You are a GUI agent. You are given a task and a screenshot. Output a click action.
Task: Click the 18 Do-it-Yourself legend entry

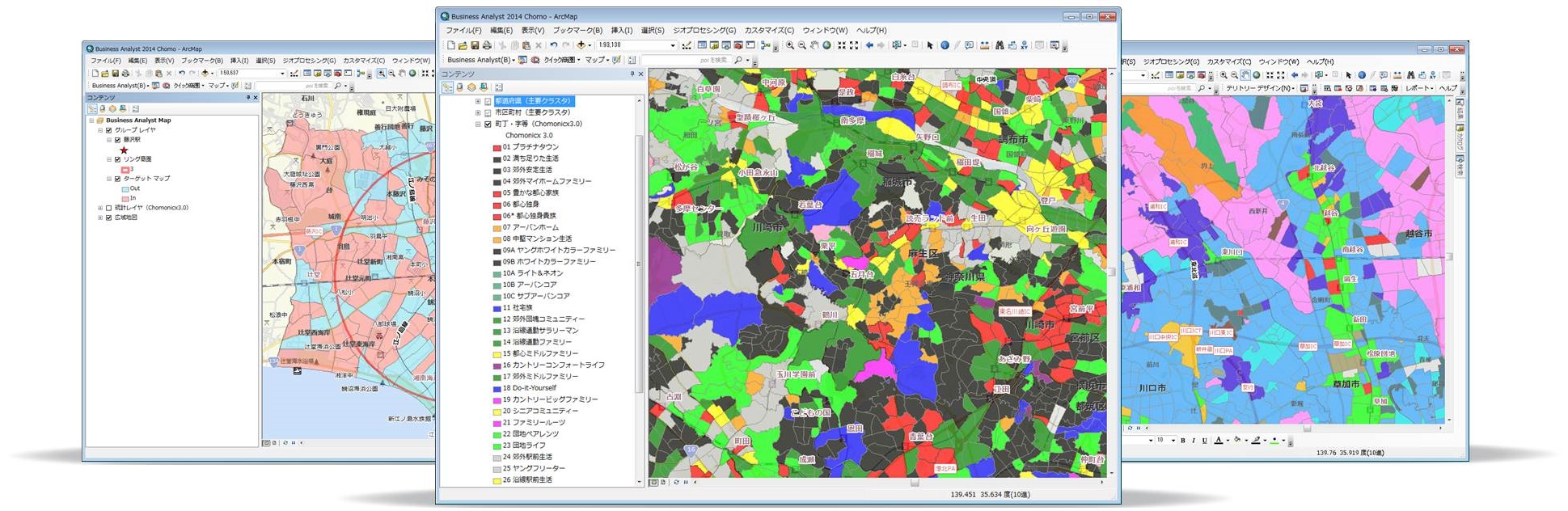(x=529, y=388)
